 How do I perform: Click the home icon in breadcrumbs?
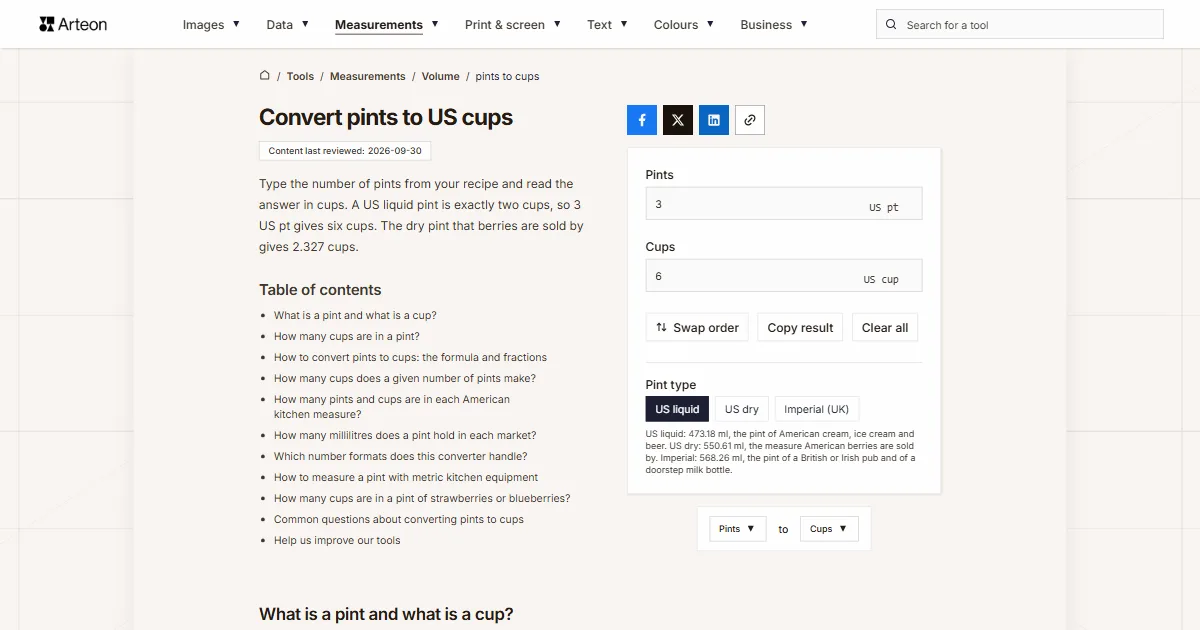(265, 75)
